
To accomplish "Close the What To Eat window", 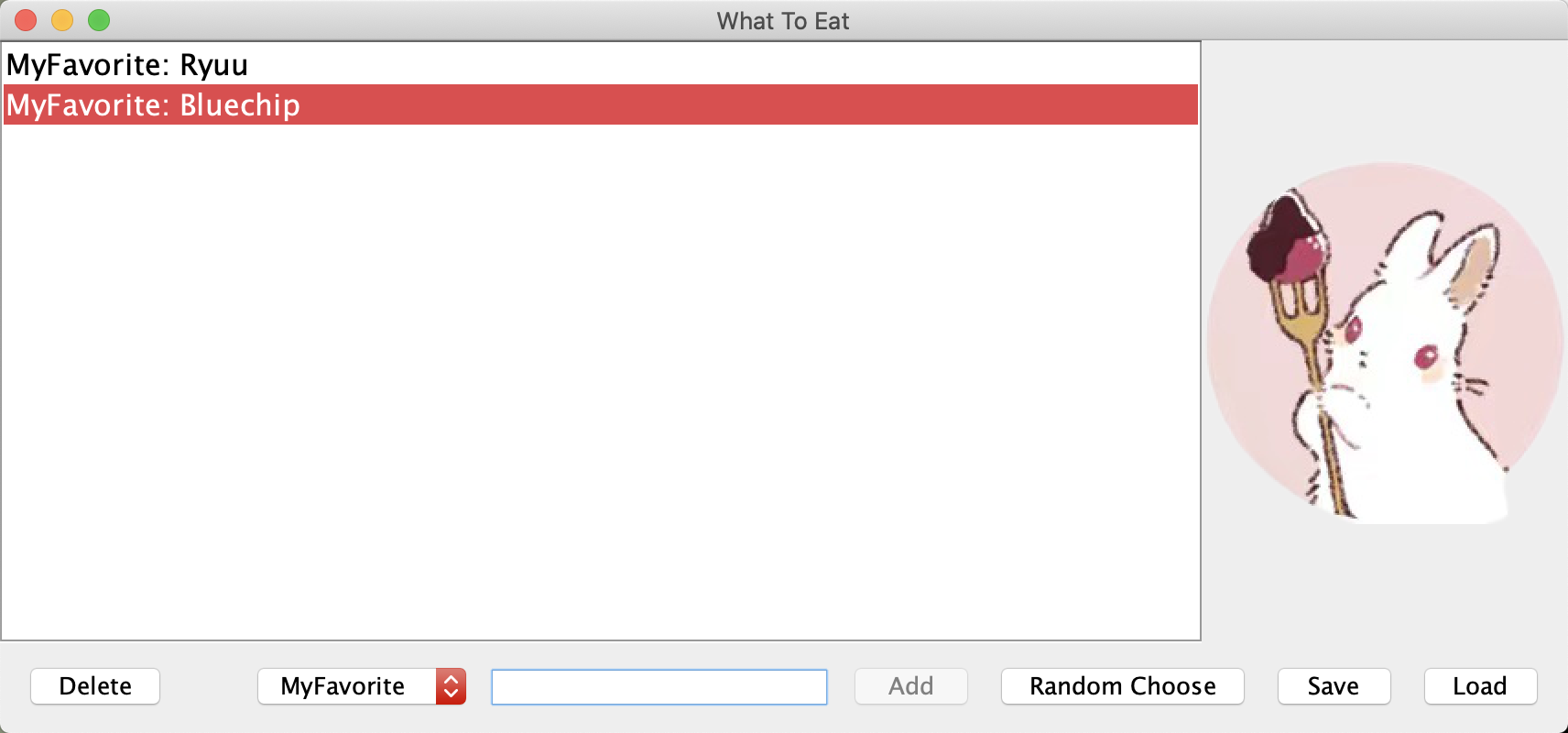I will pos(26,20).
